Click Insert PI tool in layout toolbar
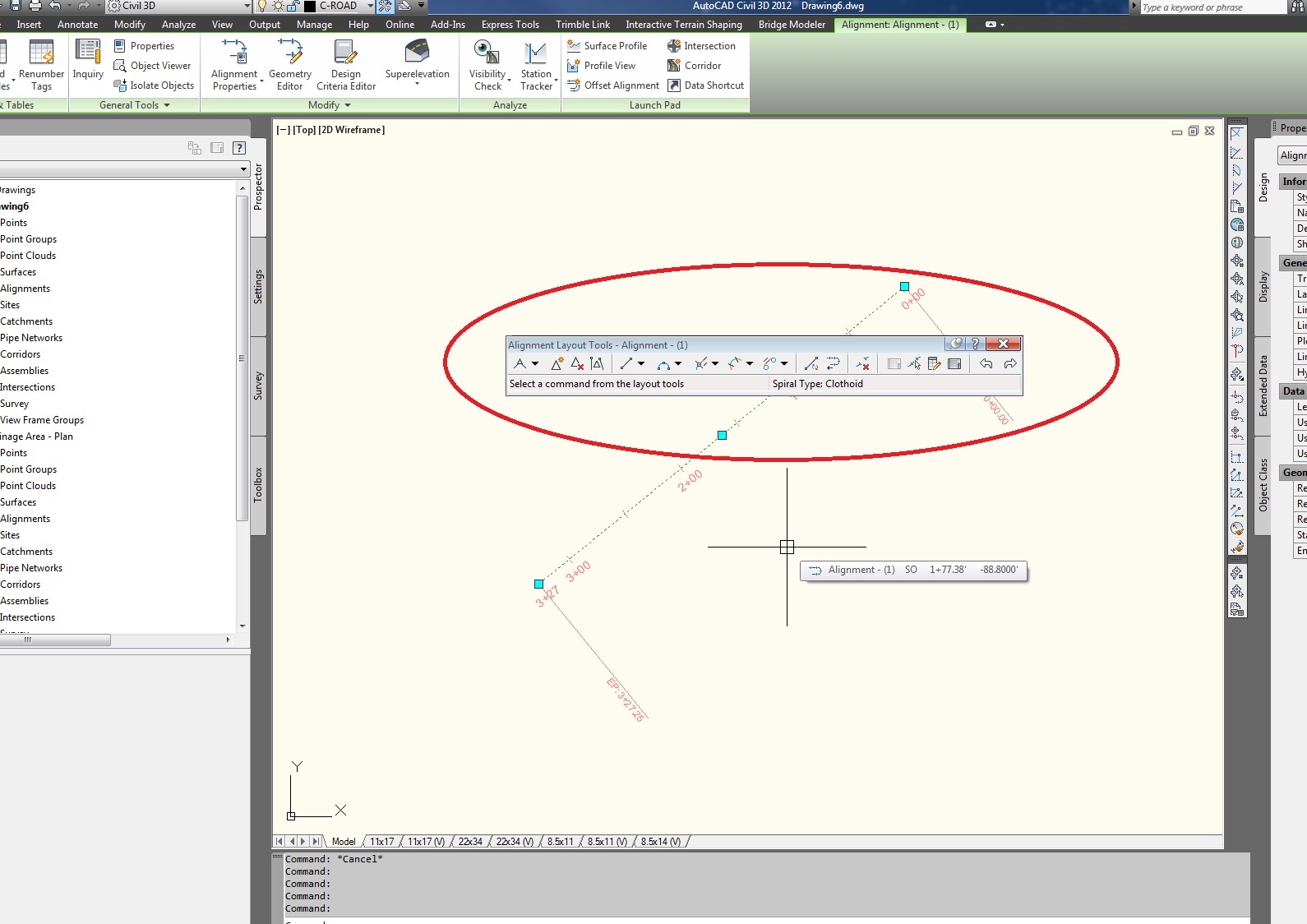 (557, 364)
